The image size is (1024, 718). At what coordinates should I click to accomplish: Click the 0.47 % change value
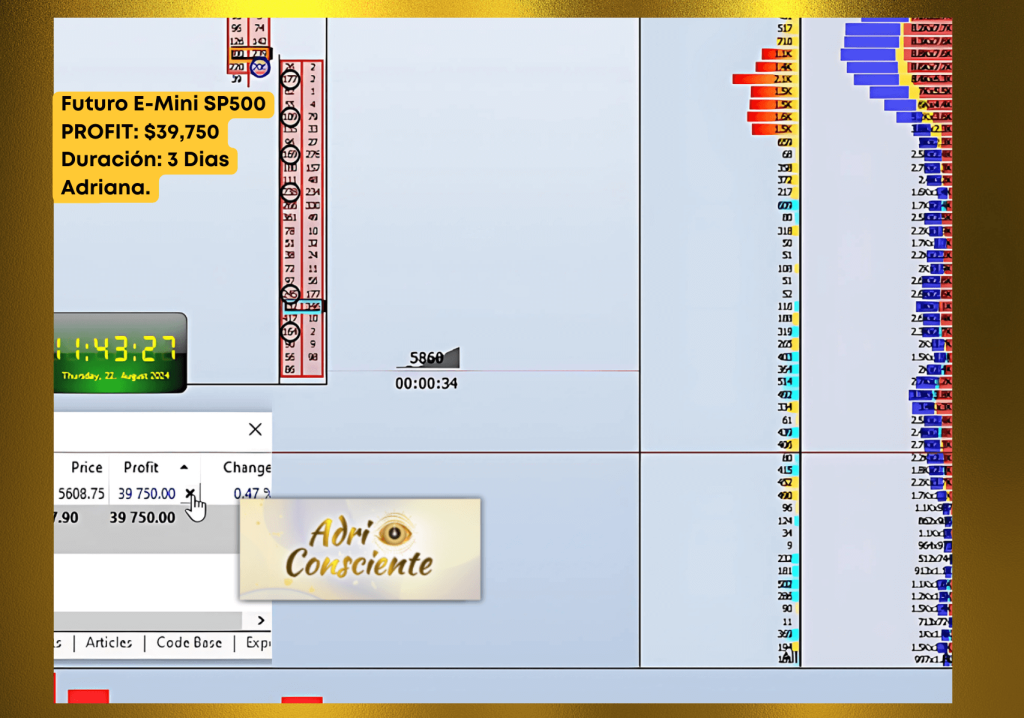point(250,494)
